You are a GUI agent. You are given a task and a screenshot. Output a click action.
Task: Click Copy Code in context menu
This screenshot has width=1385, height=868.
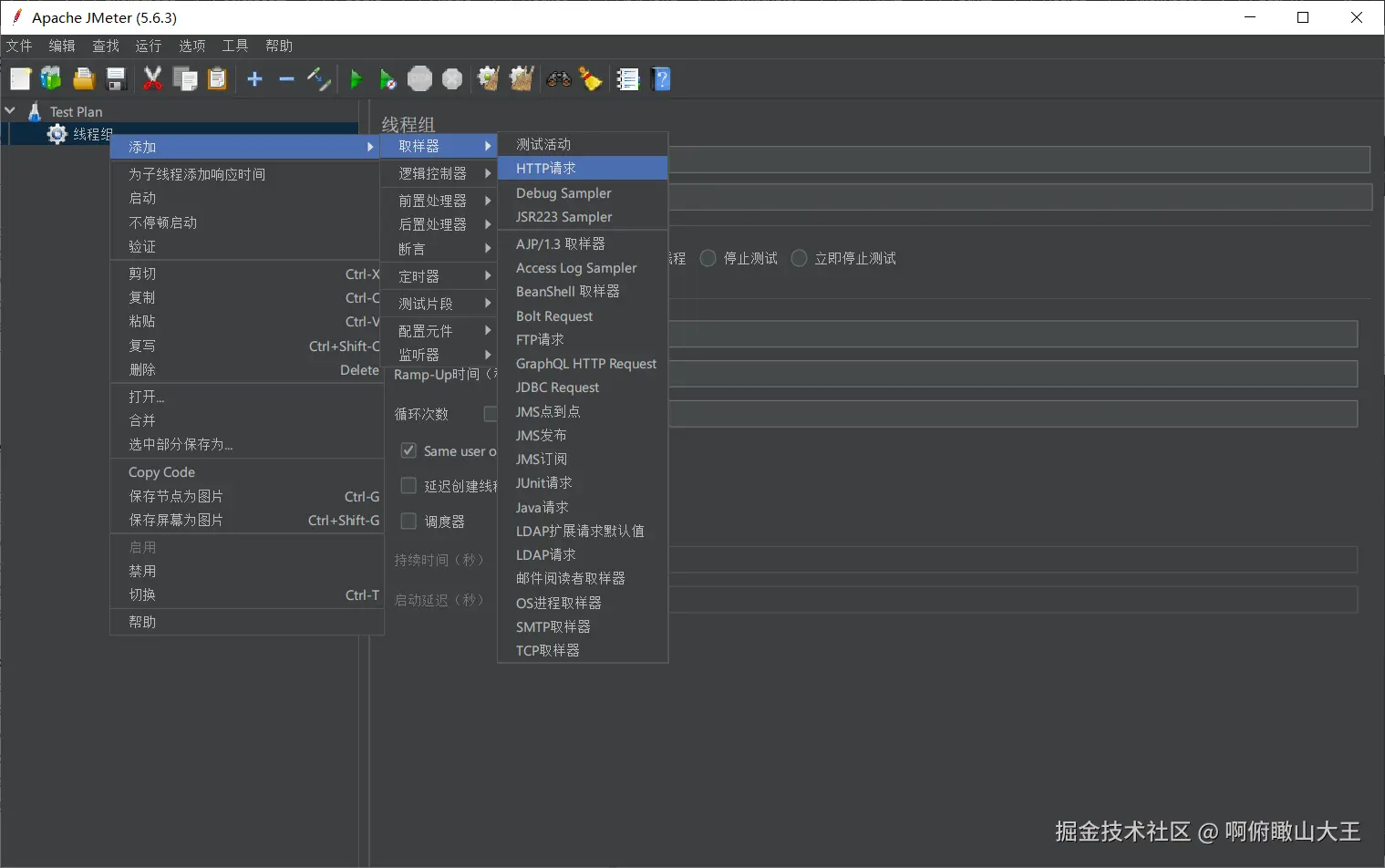246,472
